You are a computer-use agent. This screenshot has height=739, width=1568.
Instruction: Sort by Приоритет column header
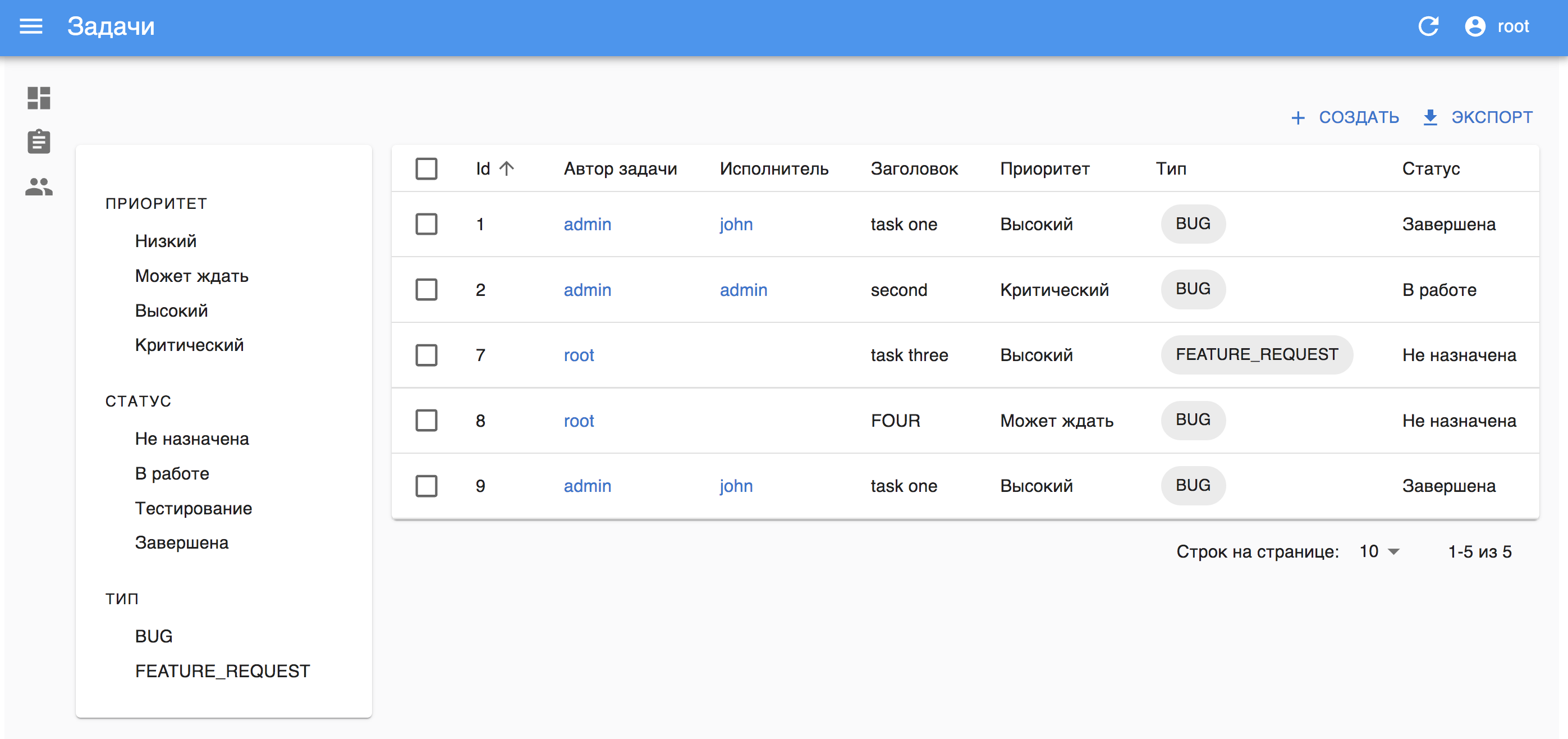click(1044, 169)
